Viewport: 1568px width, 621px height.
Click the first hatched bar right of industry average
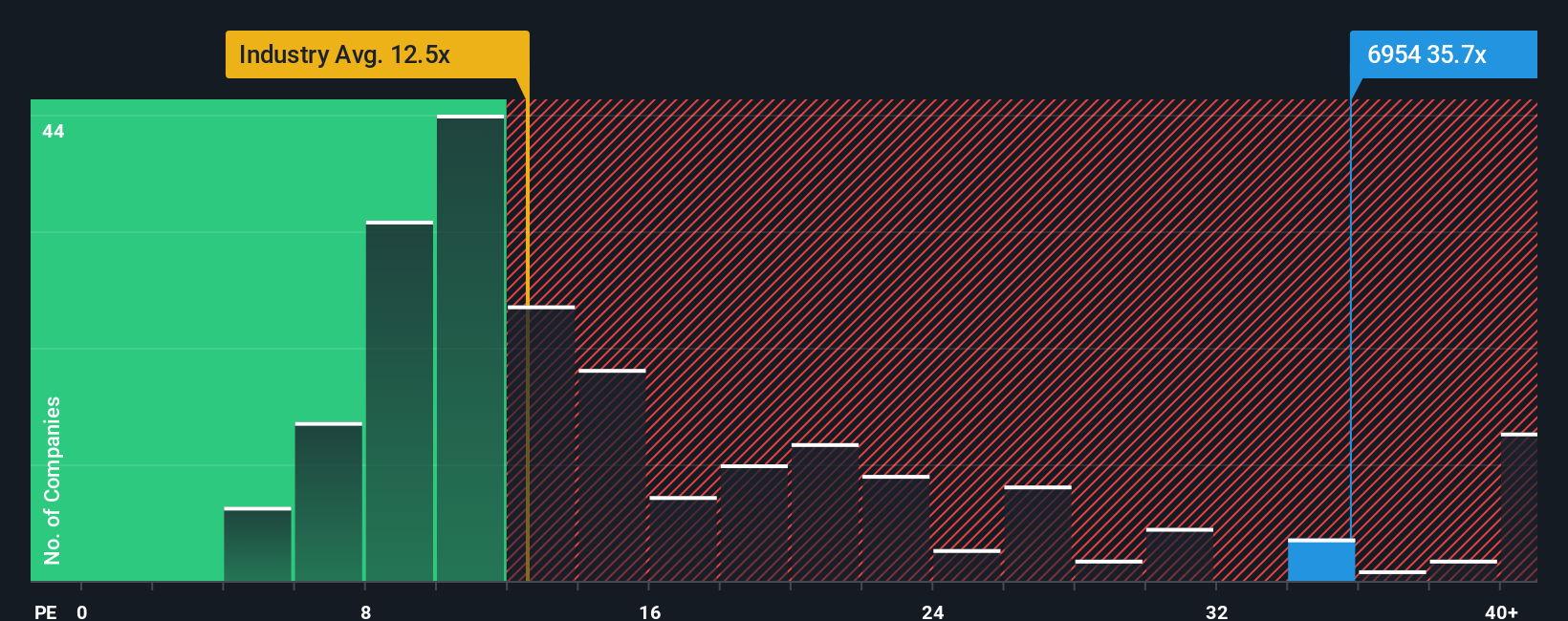point(541,443)
